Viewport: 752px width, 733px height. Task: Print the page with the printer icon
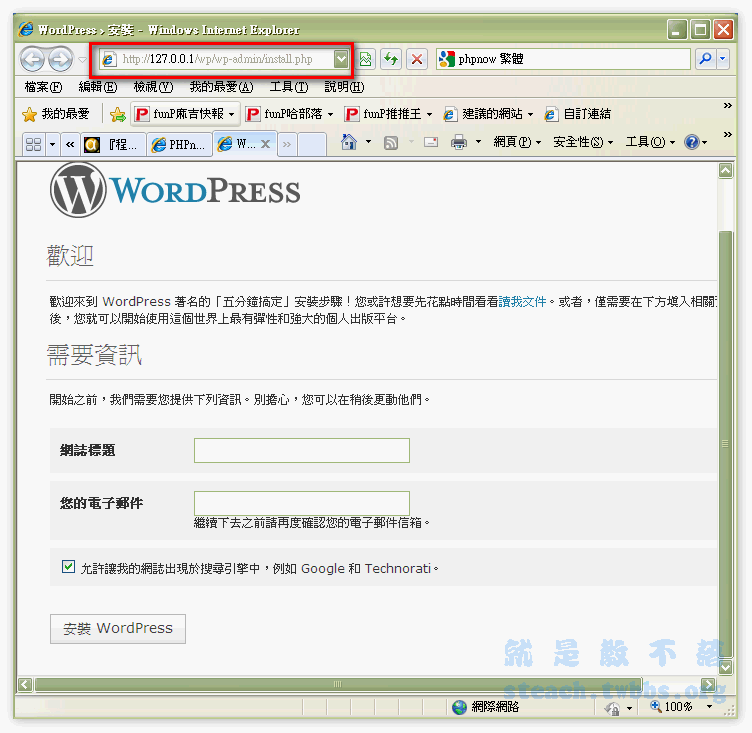459,142
